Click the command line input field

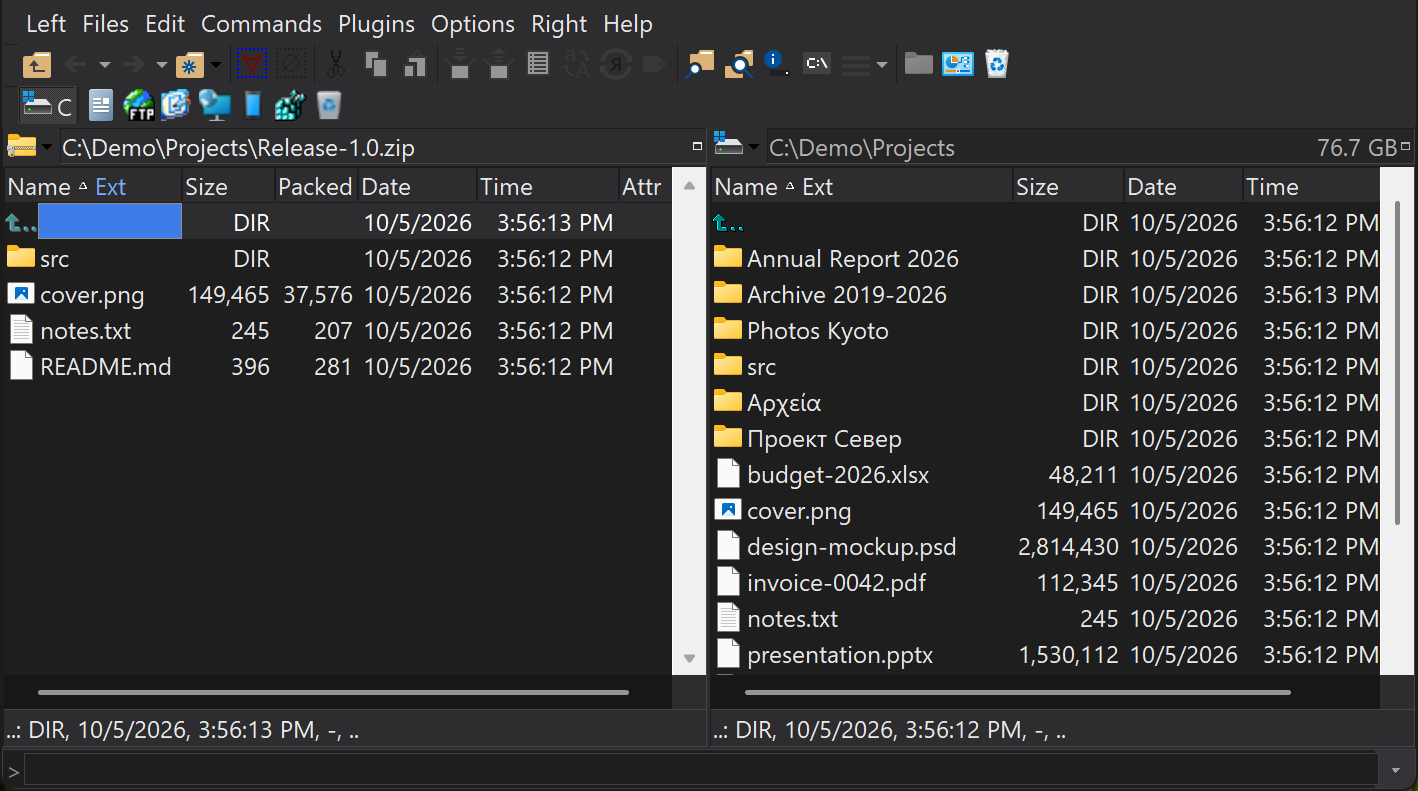(x=700, y=771)
